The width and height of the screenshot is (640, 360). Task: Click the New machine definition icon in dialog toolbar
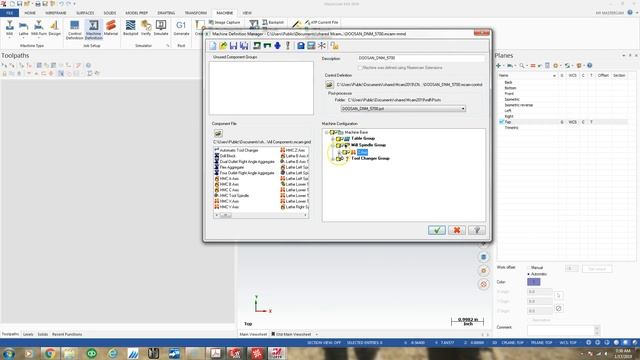(213, 46)
